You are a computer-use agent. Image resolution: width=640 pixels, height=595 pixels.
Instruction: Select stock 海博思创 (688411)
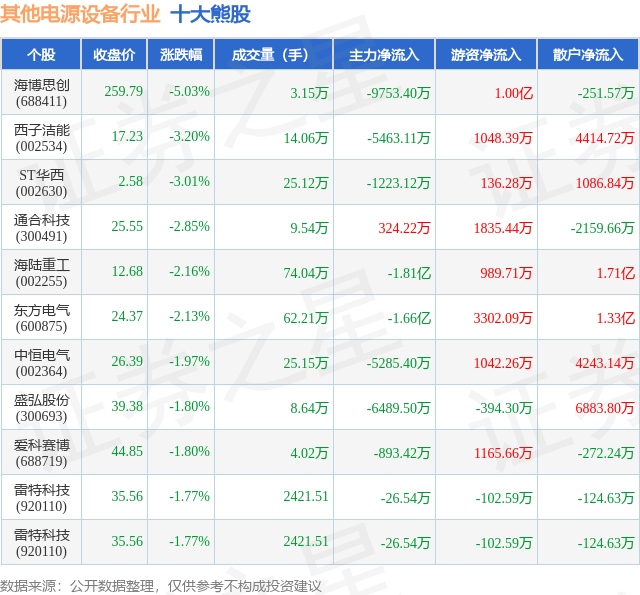(41, 93)
